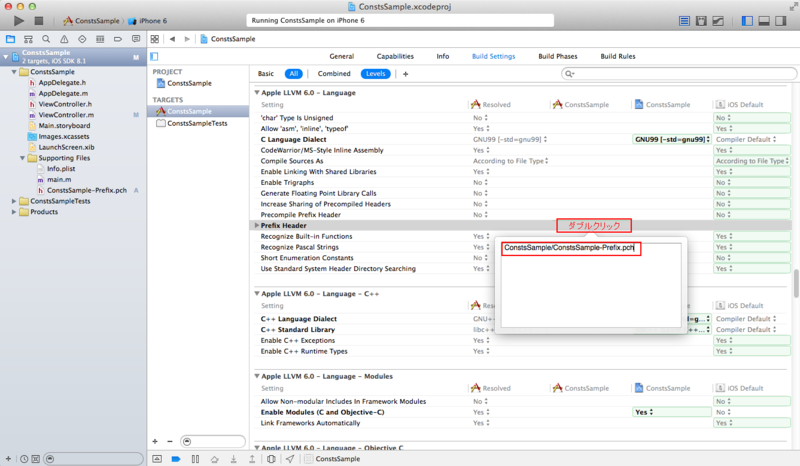Screen dimensions: 800x466
Task: Go forward in editor history
Action: coord(187,39)
